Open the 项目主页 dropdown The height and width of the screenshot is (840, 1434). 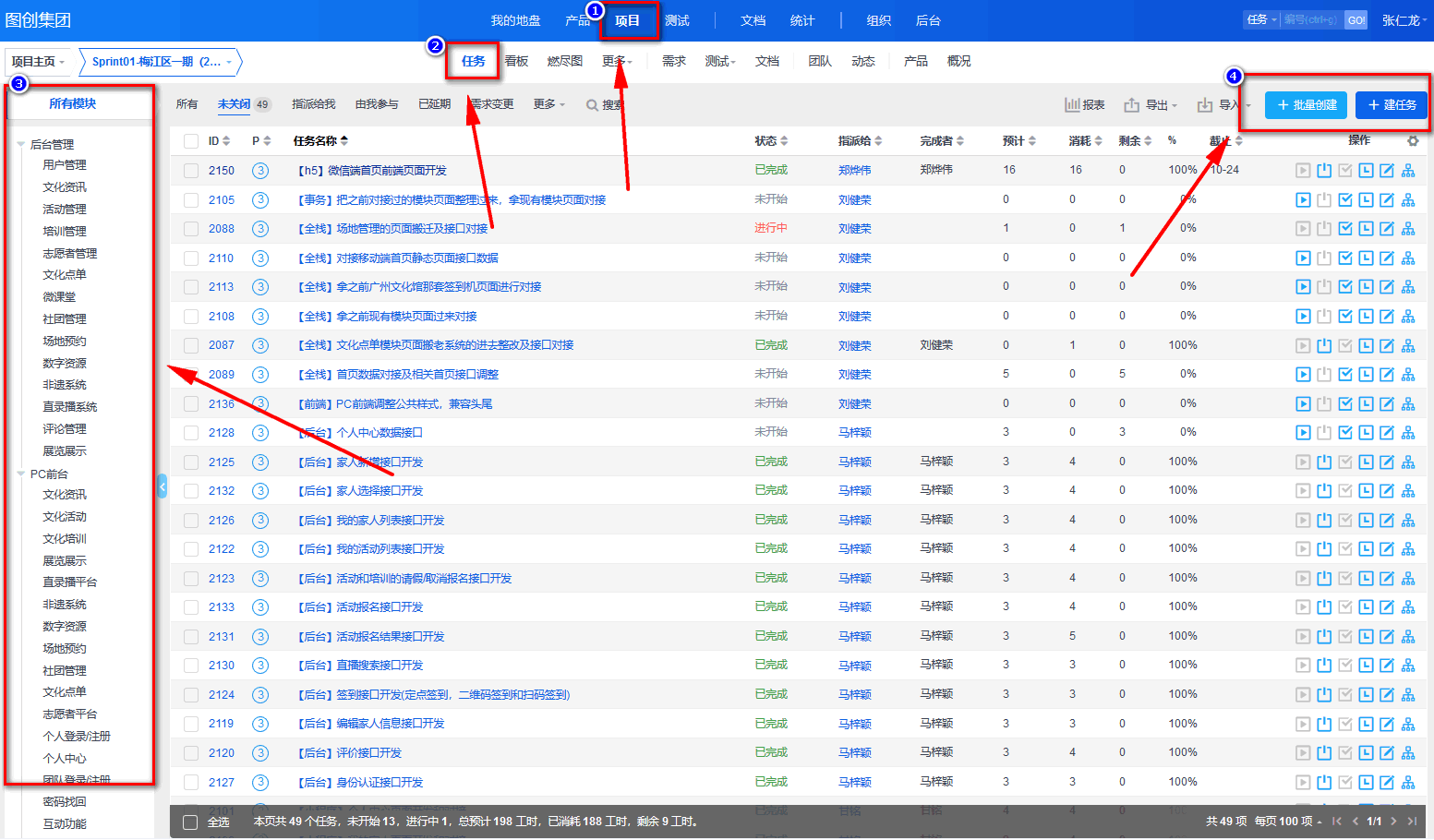pos(38,62)
